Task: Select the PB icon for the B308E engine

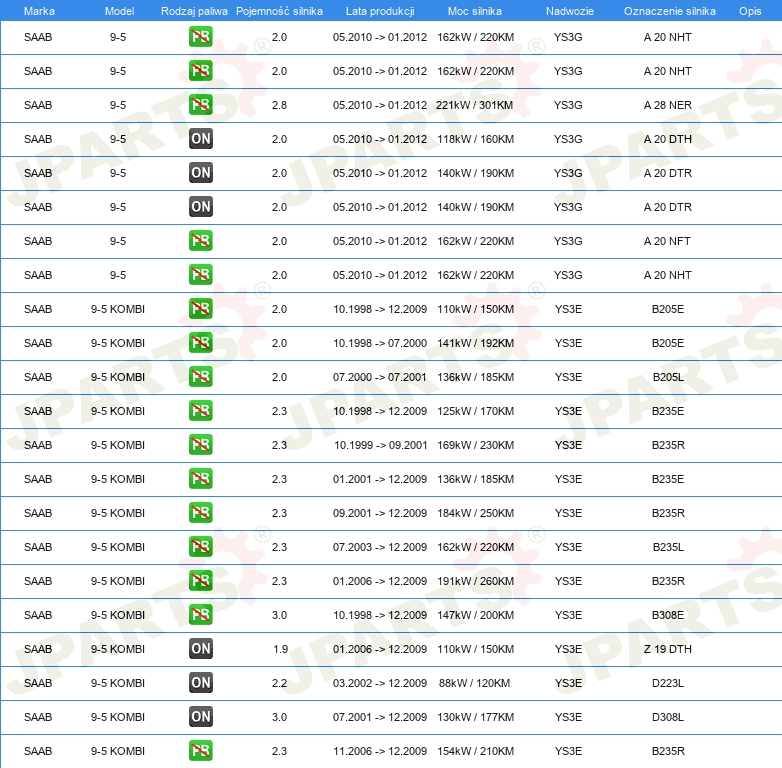Action: click(201, 615)
